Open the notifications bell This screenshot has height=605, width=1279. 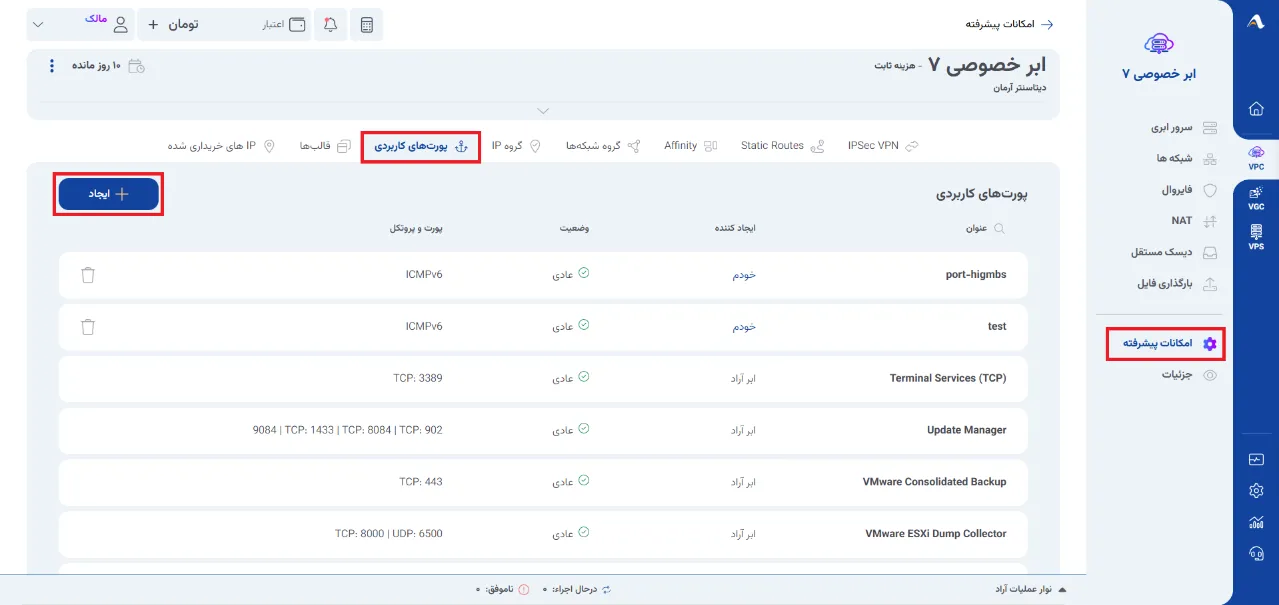point(331,25)
